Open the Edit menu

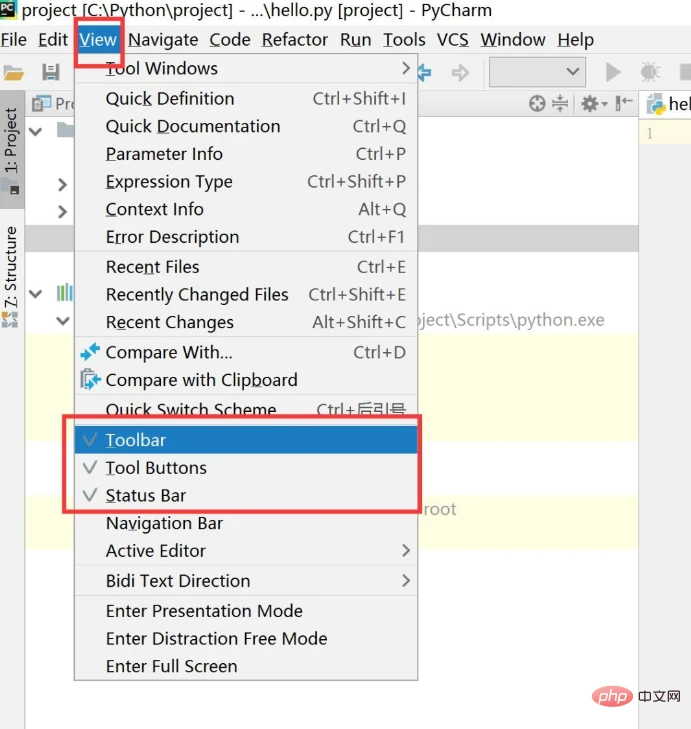(x=53, y=40)
